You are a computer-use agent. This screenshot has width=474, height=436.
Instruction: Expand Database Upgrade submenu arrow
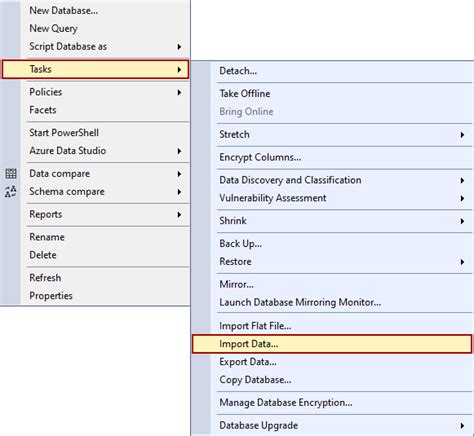(x=462, y=426)
